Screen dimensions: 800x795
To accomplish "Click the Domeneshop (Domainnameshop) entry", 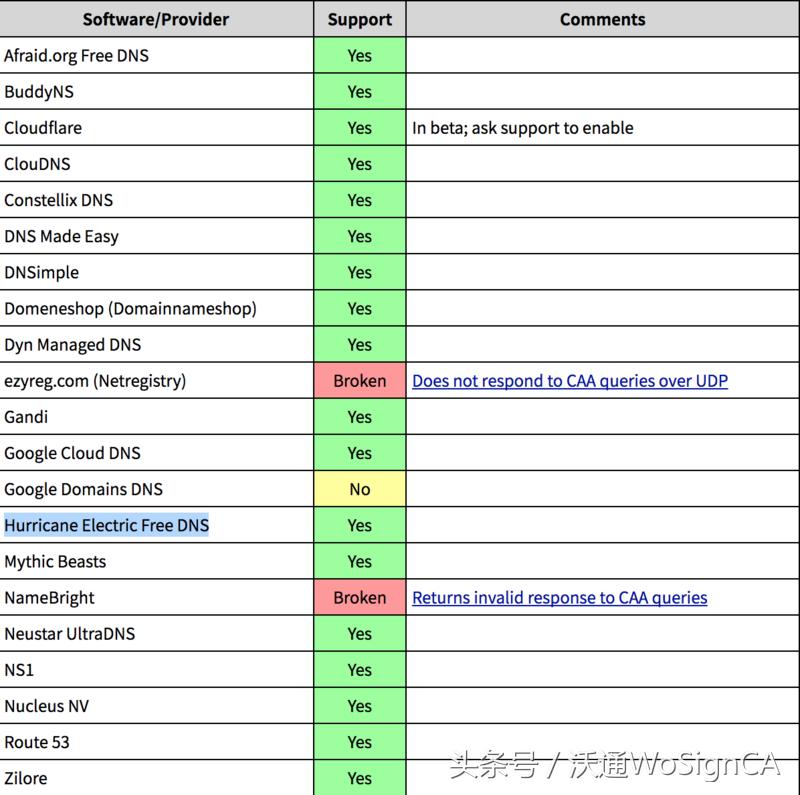I will pyautogui.click(x=130, y=309).
